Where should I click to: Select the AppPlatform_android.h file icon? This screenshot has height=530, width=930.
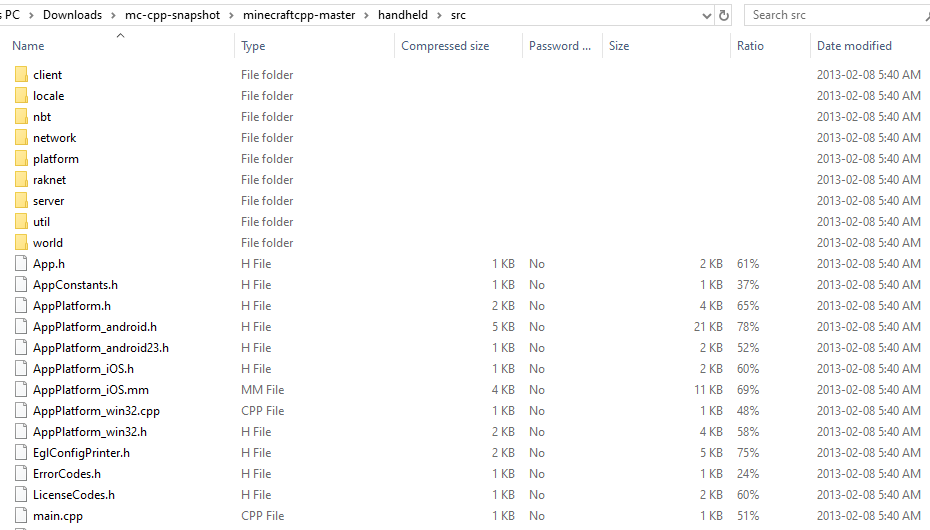[x=21, y=326]
